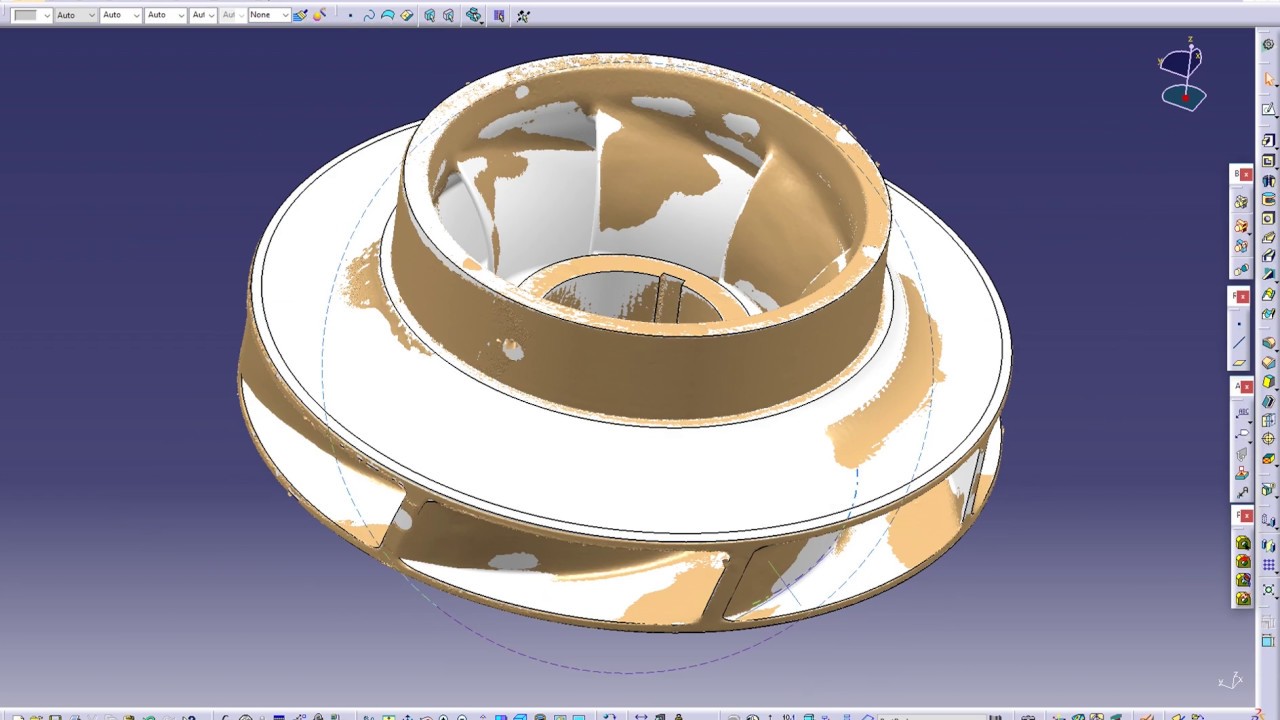Click the Assemble icon in the B toolbar
This screenshot has width=1280, height=720.
[1240, 202]
